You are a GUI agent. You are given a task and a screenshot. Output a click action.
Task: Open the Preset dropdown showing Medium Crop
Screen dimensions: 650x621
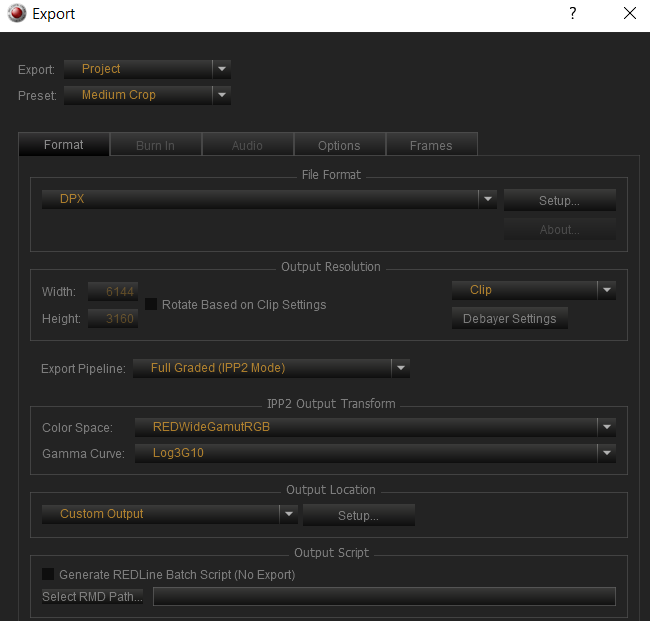tap(147, 95)
